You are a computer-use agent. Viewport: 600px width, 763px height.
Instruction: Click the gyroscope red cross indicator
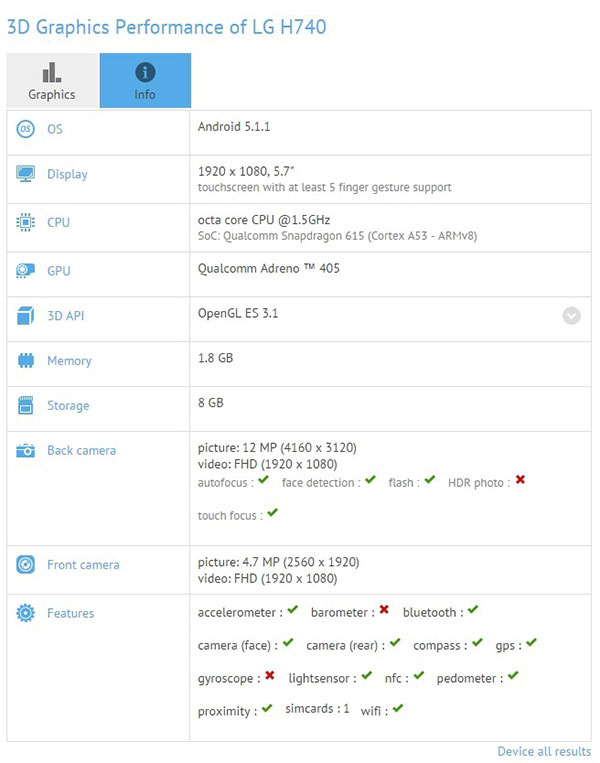click(x=270, y=675)
